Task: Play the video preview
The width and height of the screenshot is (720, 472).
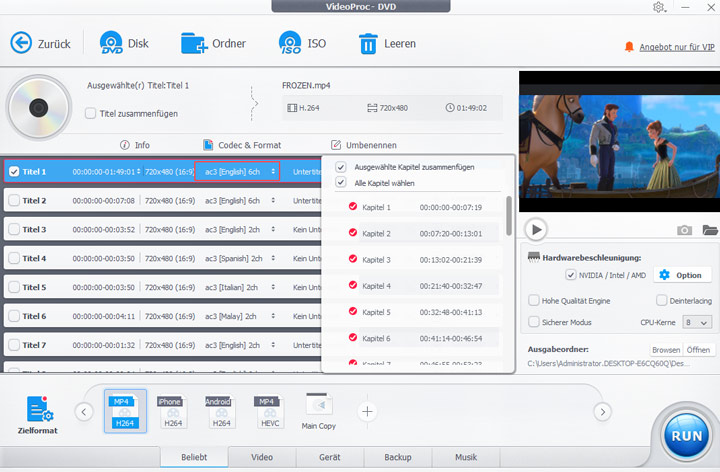Action: click(x=537, y=230)
